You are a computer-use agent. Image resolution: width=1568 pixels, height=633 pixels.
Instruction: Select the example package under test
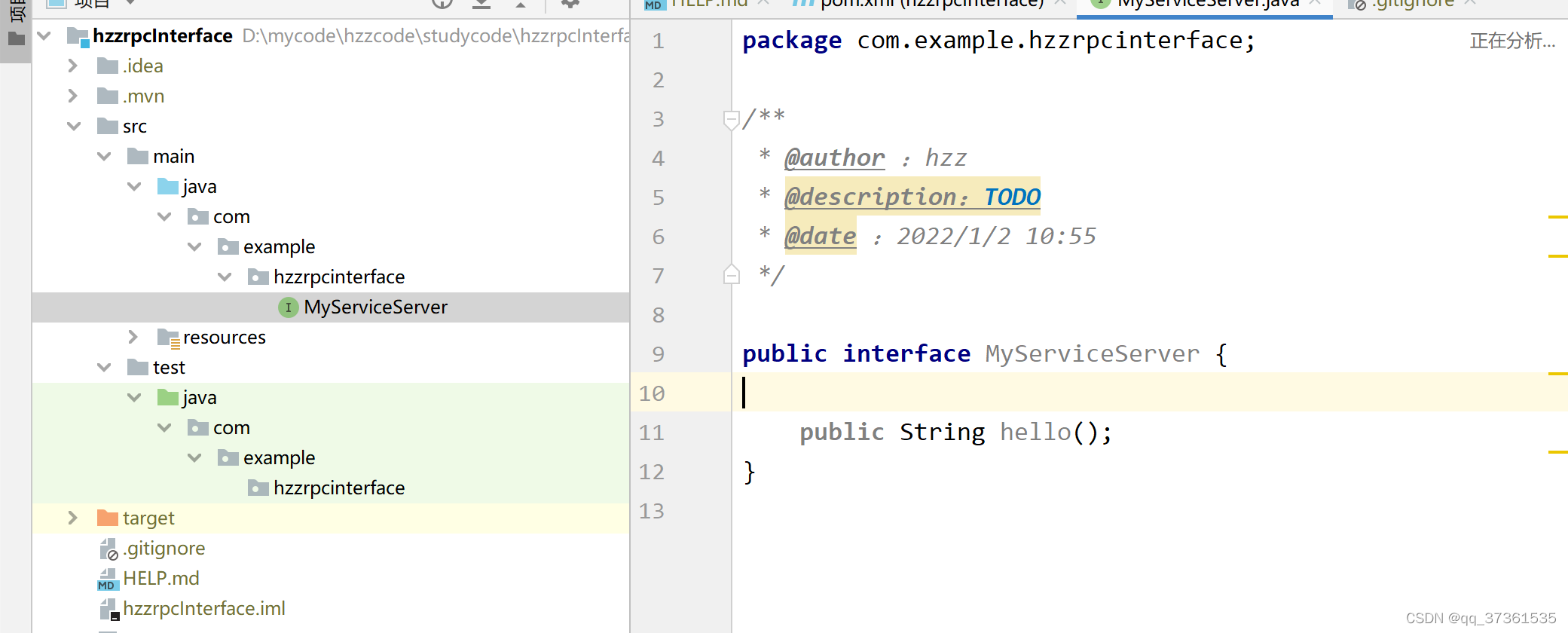point(279,457)
